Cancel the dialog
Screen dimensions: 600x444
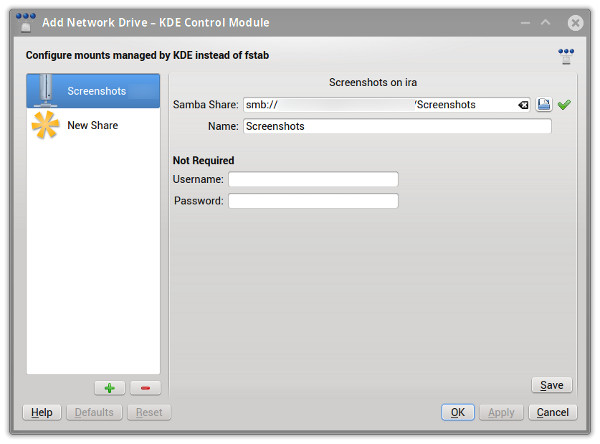point(553,413)
